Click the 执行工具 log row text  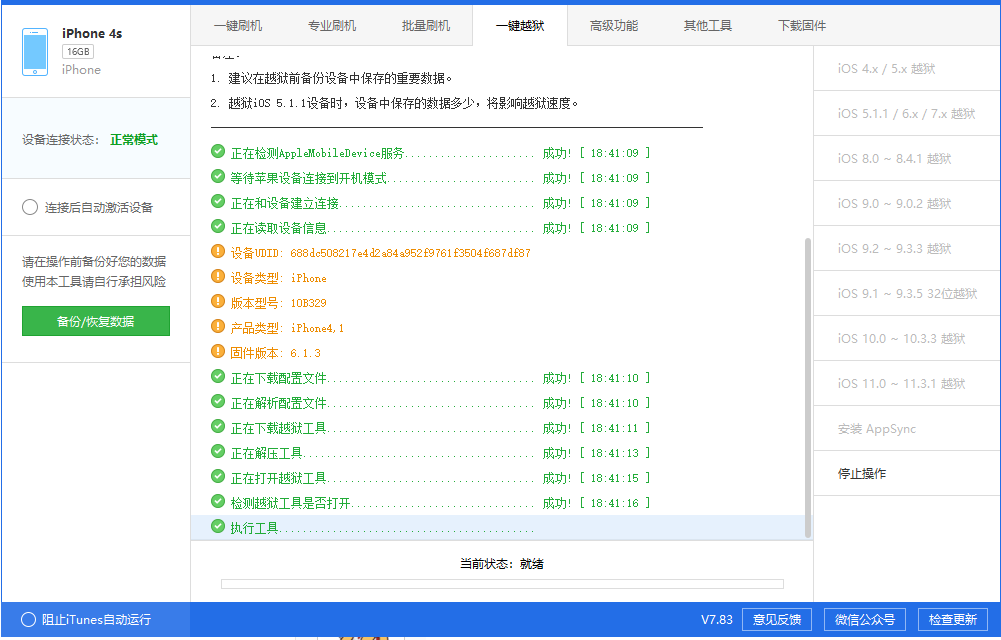[254, 528]
